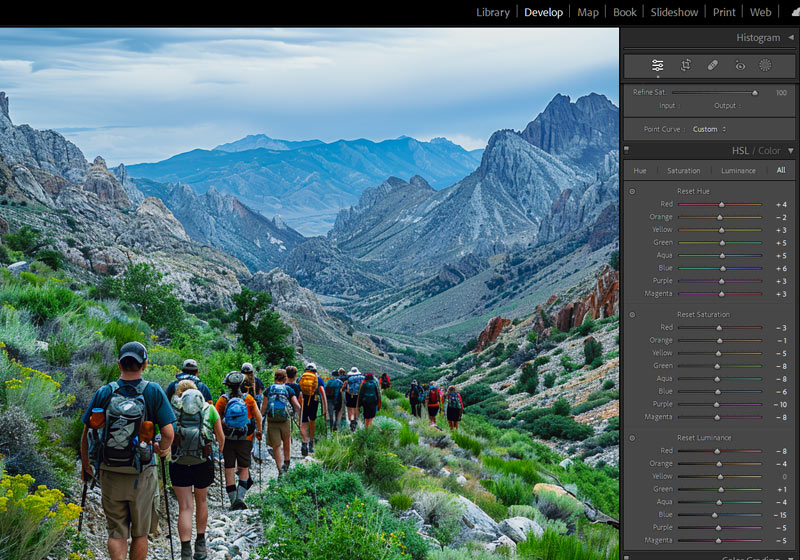800x560 pixels.
Task: Open the Slideshow module
Action: tap(674, 12)
